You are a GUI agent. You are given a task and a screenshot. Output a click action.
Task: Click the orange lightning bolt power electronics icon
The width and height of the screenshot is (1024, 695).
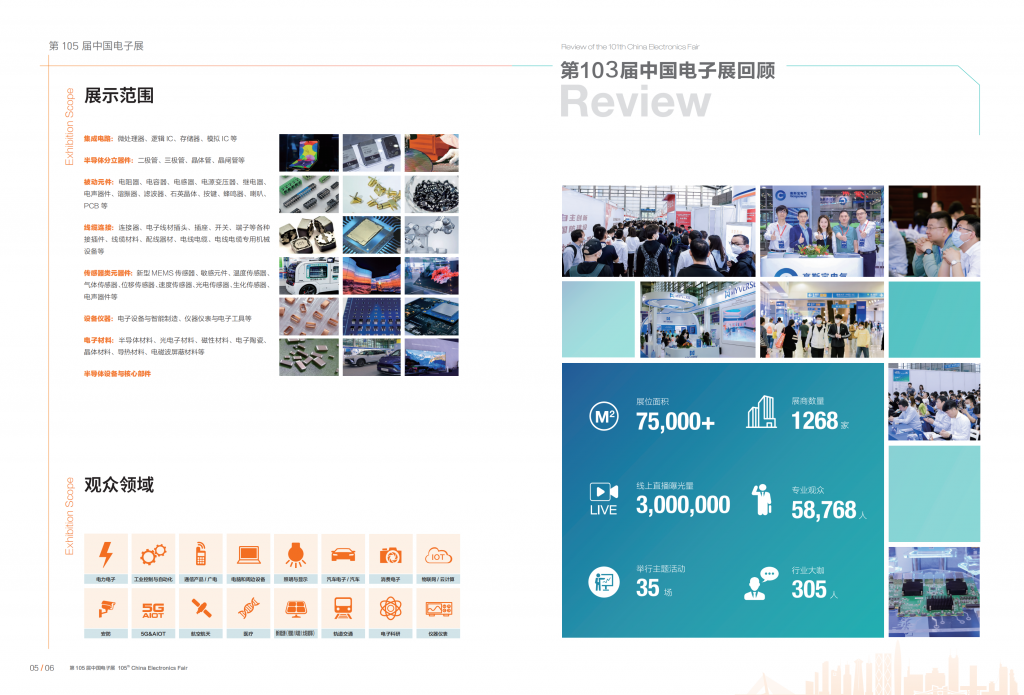pyautogui.click(x=105, y=554)
